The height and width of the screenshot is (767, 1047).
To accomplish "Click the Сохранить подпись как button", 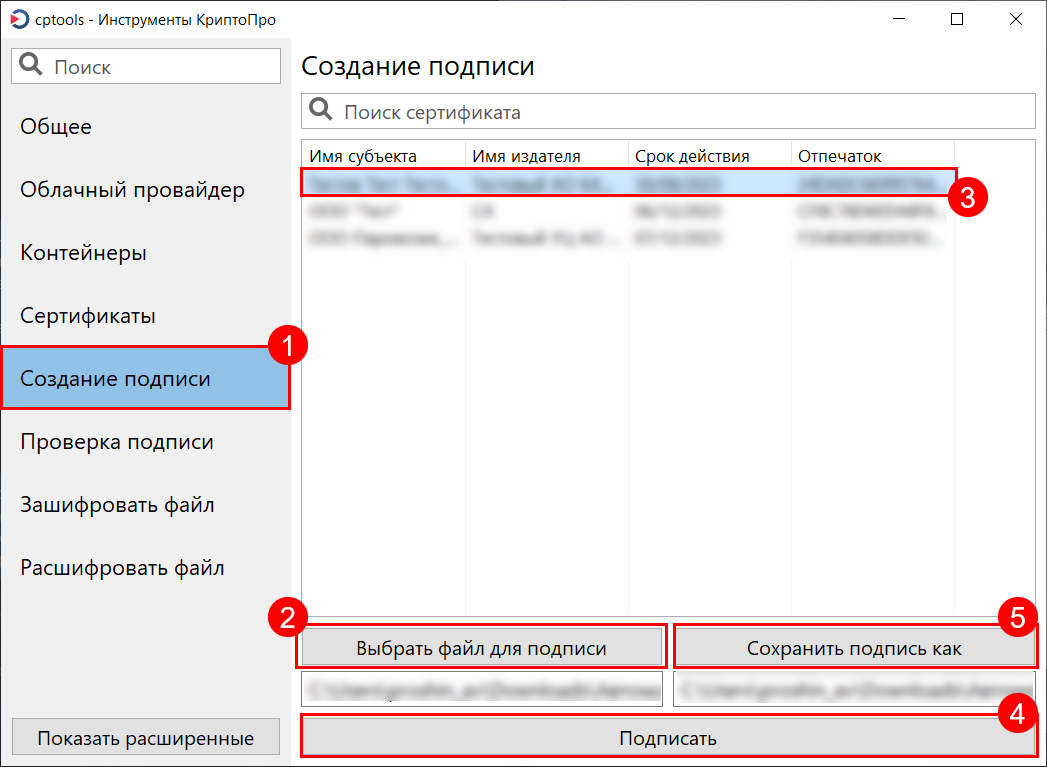I will 854,648.
